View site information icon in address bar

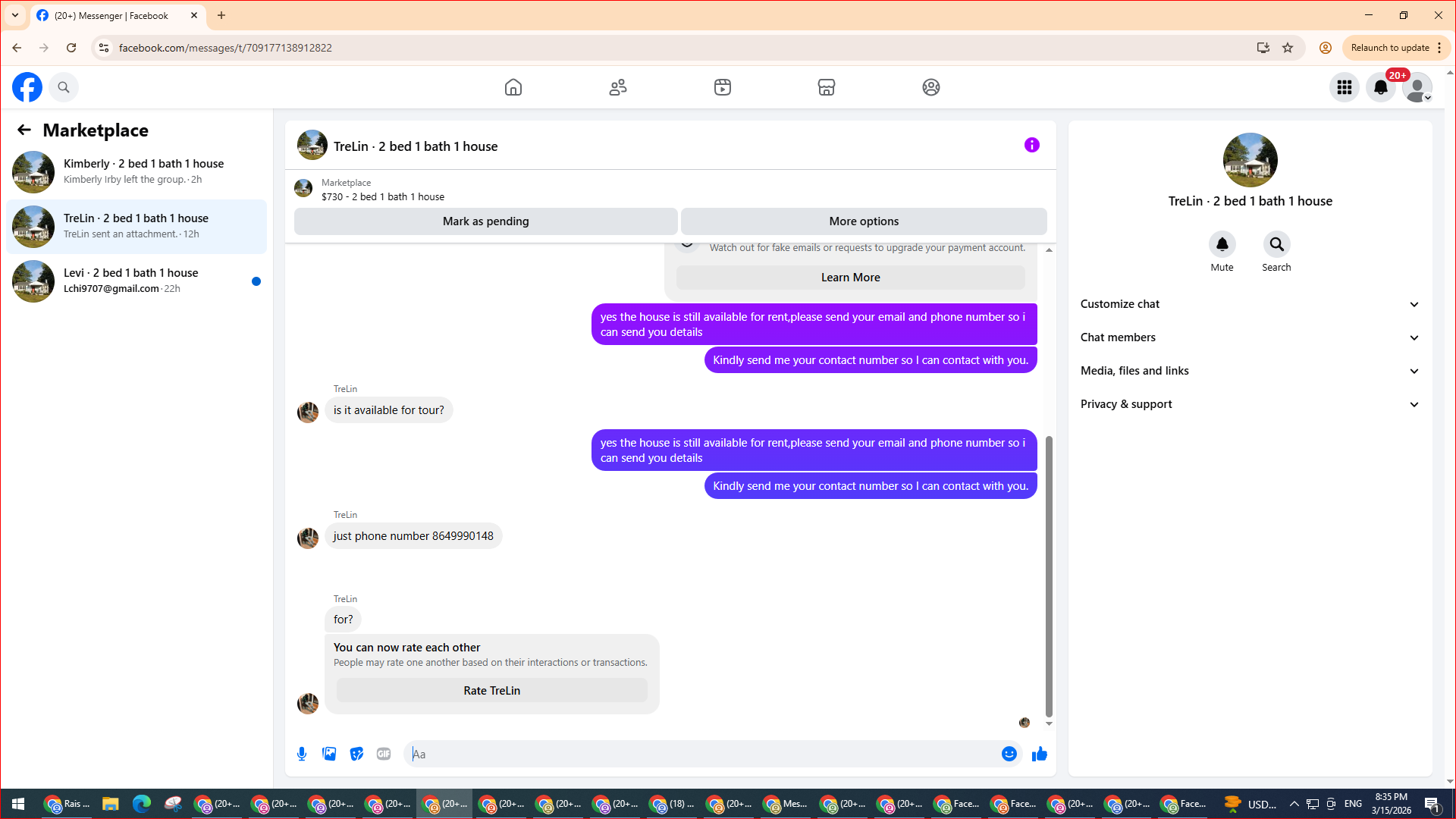pos(104,48)
